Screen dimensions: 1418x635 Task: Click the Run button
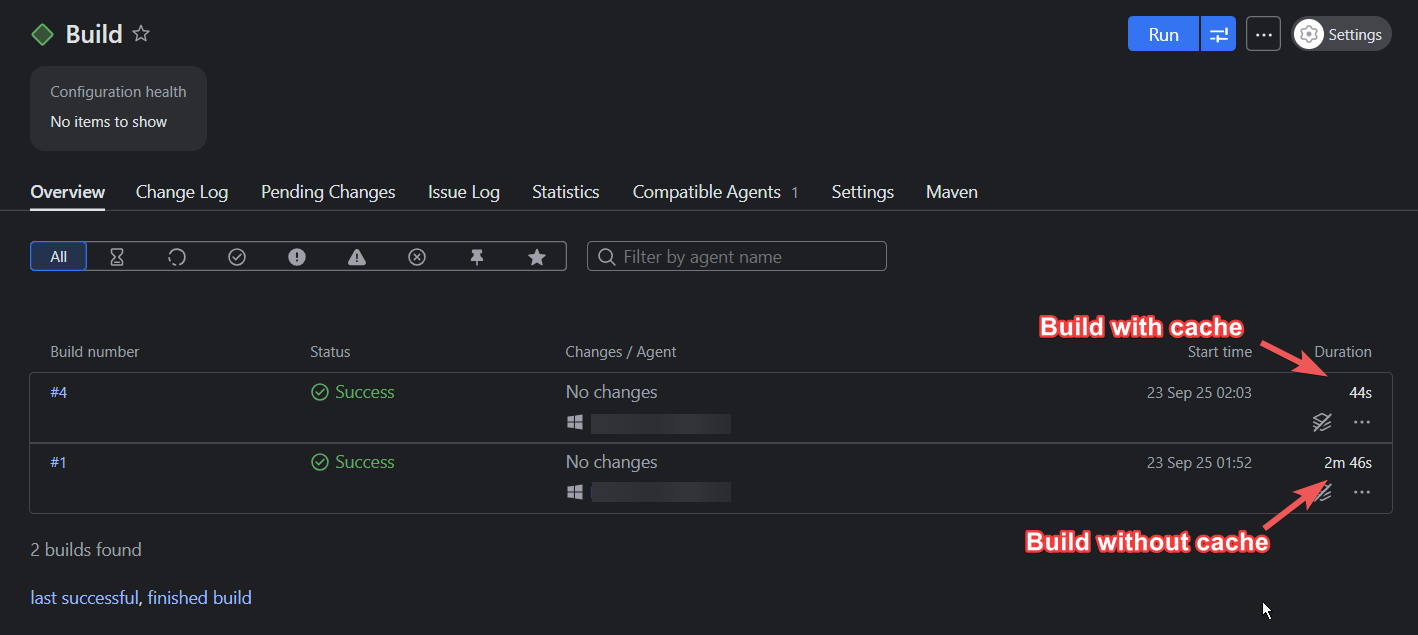[1163, 34]
